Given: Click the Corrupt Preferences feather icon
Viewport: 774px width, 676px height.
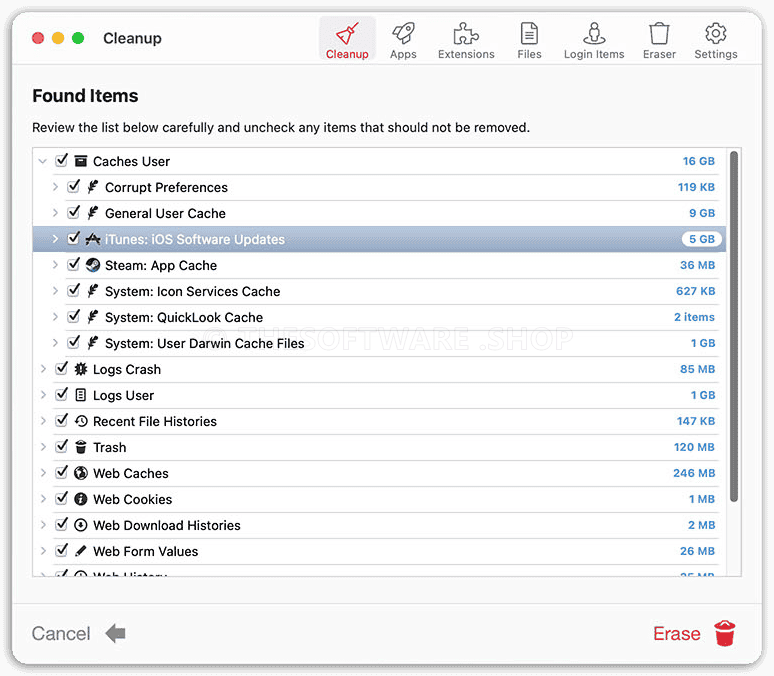Looking at the screenshot, I should (x=92, y=187).
